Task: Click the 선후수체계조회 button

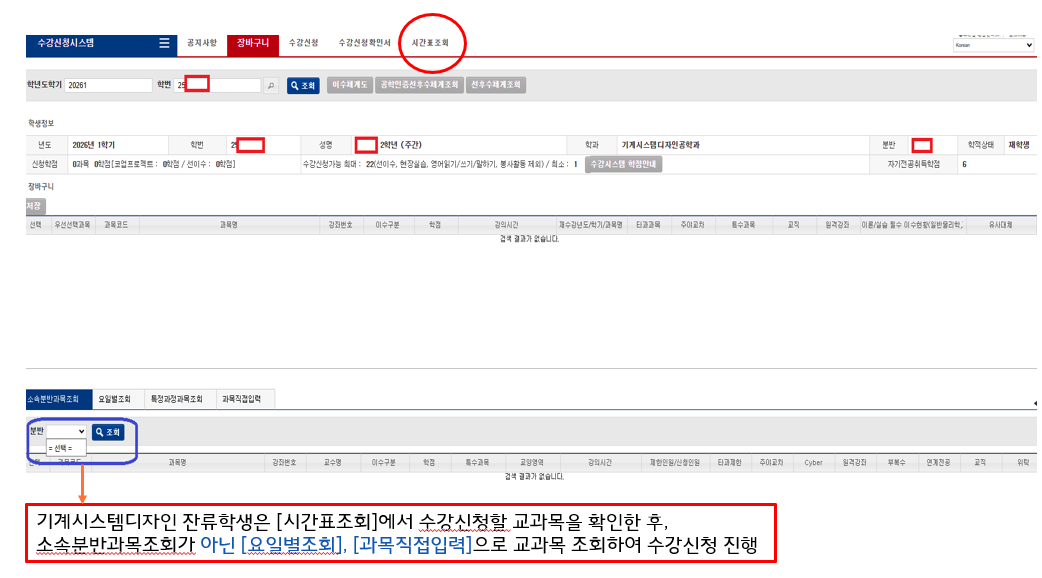Action: 496,86
